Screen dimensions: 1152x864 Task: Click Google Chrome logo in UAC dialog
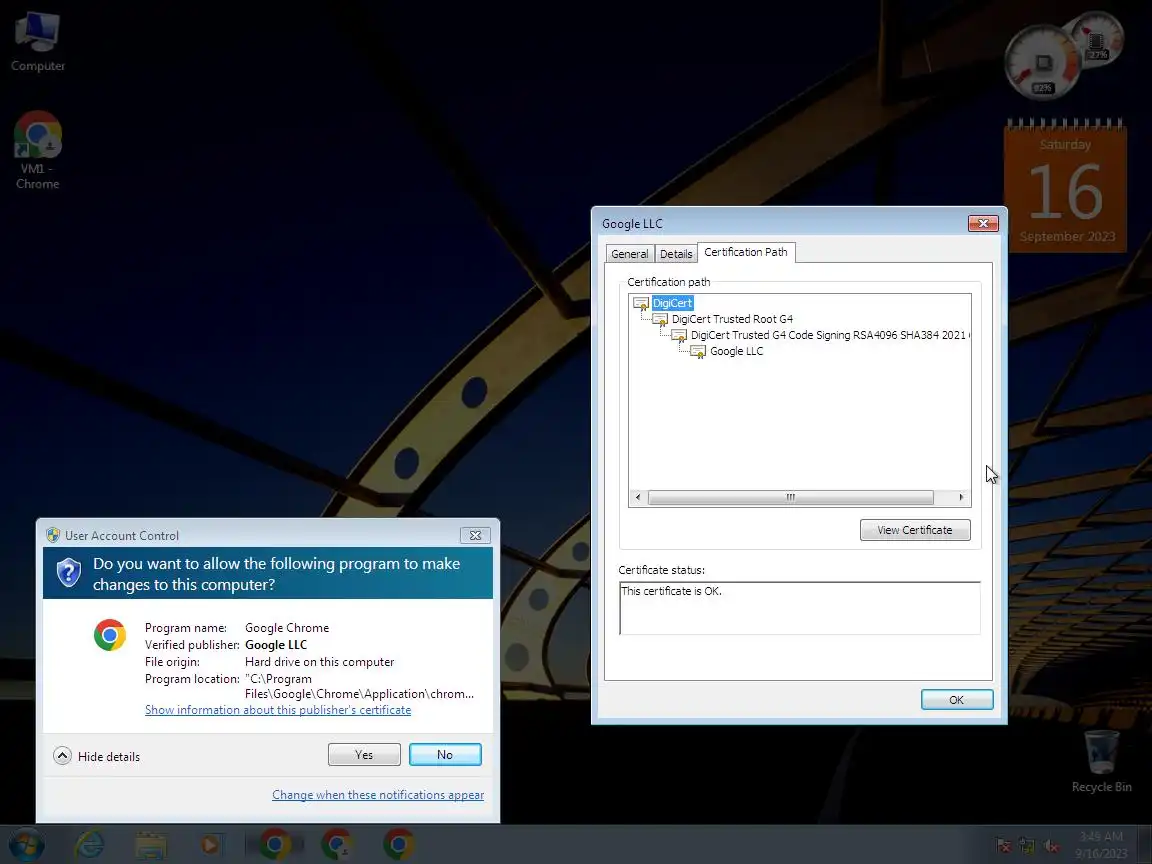pyautogui.click(x=110, y=635)
